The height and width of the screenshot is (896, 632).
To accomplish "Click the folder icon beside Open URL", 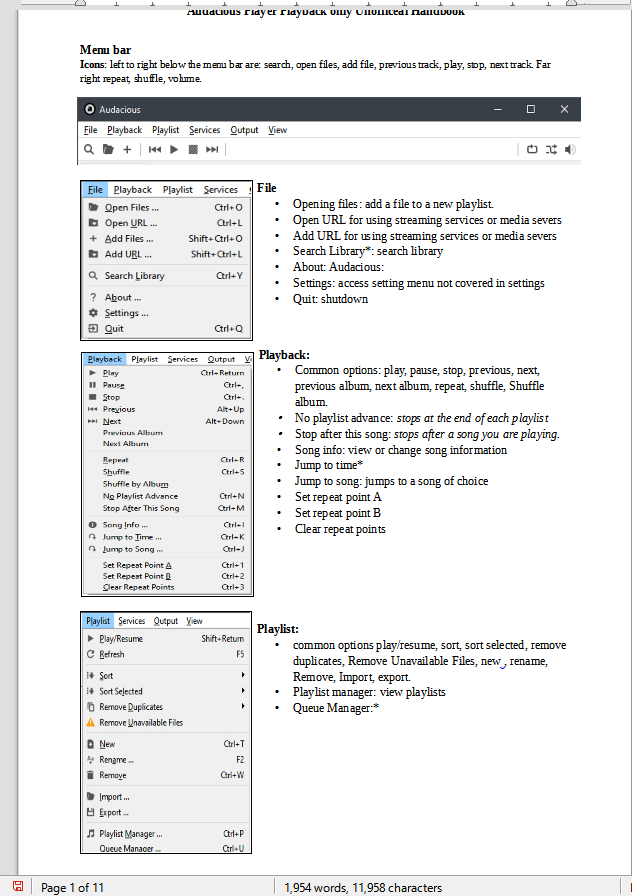I will (93, 223).
